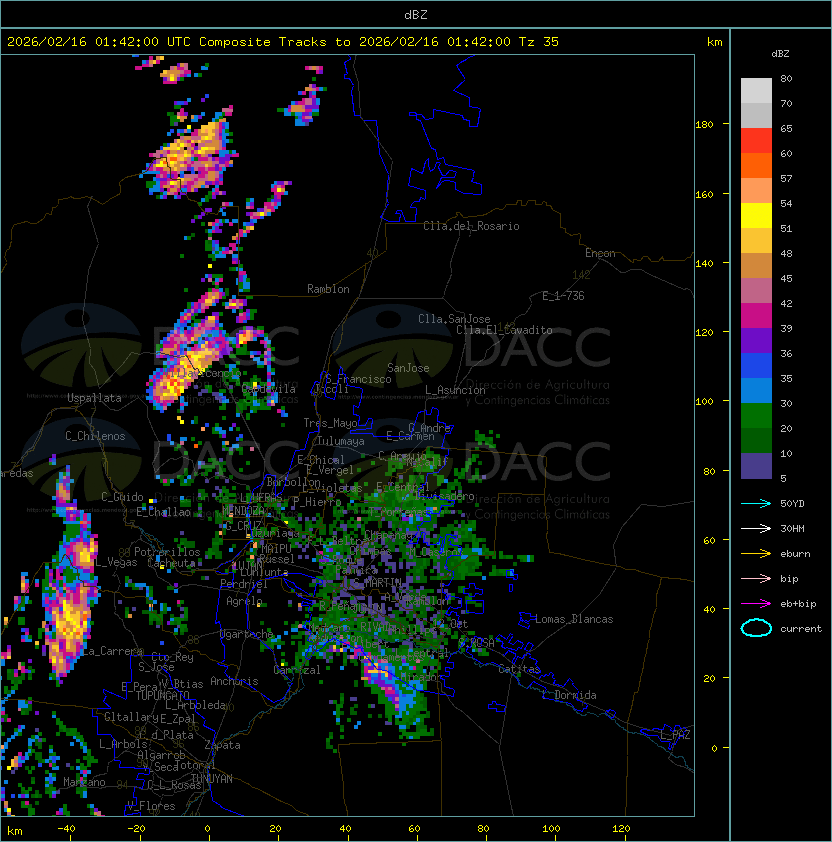
Task: Click the pink bip arrow in legend
Action: point(756,578)
